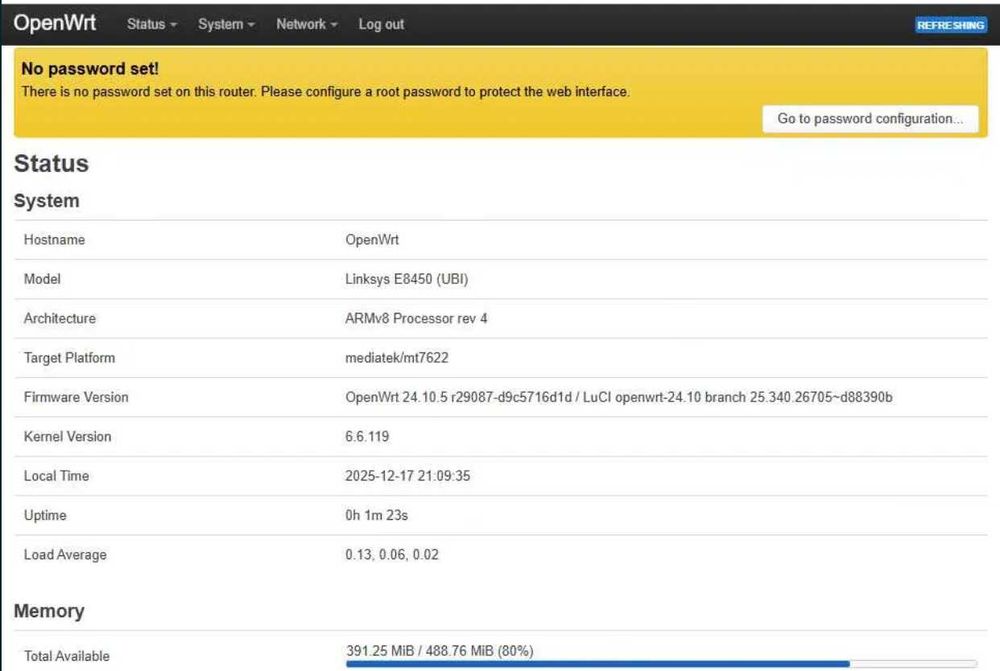The height and width of the screenshot is (671, 1000).
Task: Select the Target Platform label
Action: pyautogui.click(x=70, y=358)
